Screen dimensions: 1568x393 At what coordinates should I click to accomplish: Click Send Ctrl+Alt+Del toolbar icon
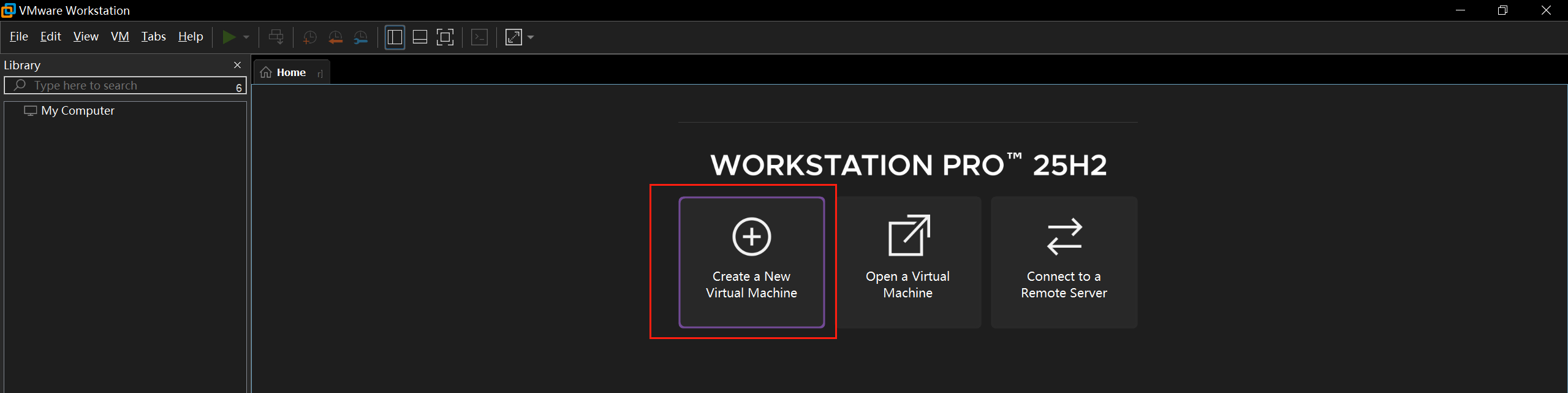[276, 37]
